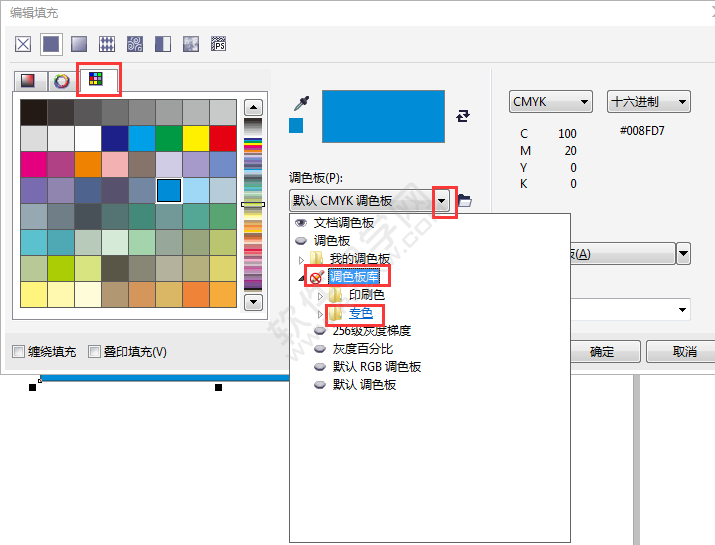Pick the orange swatch in the third row
Image resolution: width=715 pixels, height=545 pixels.
pos(88,164)
